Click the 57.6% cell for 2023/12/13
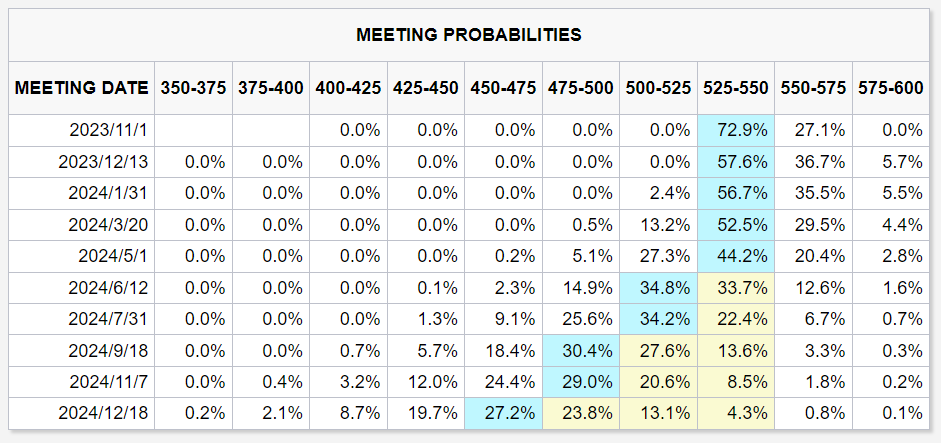This screenshot has height=443, width=941. (x=735, y=161)
